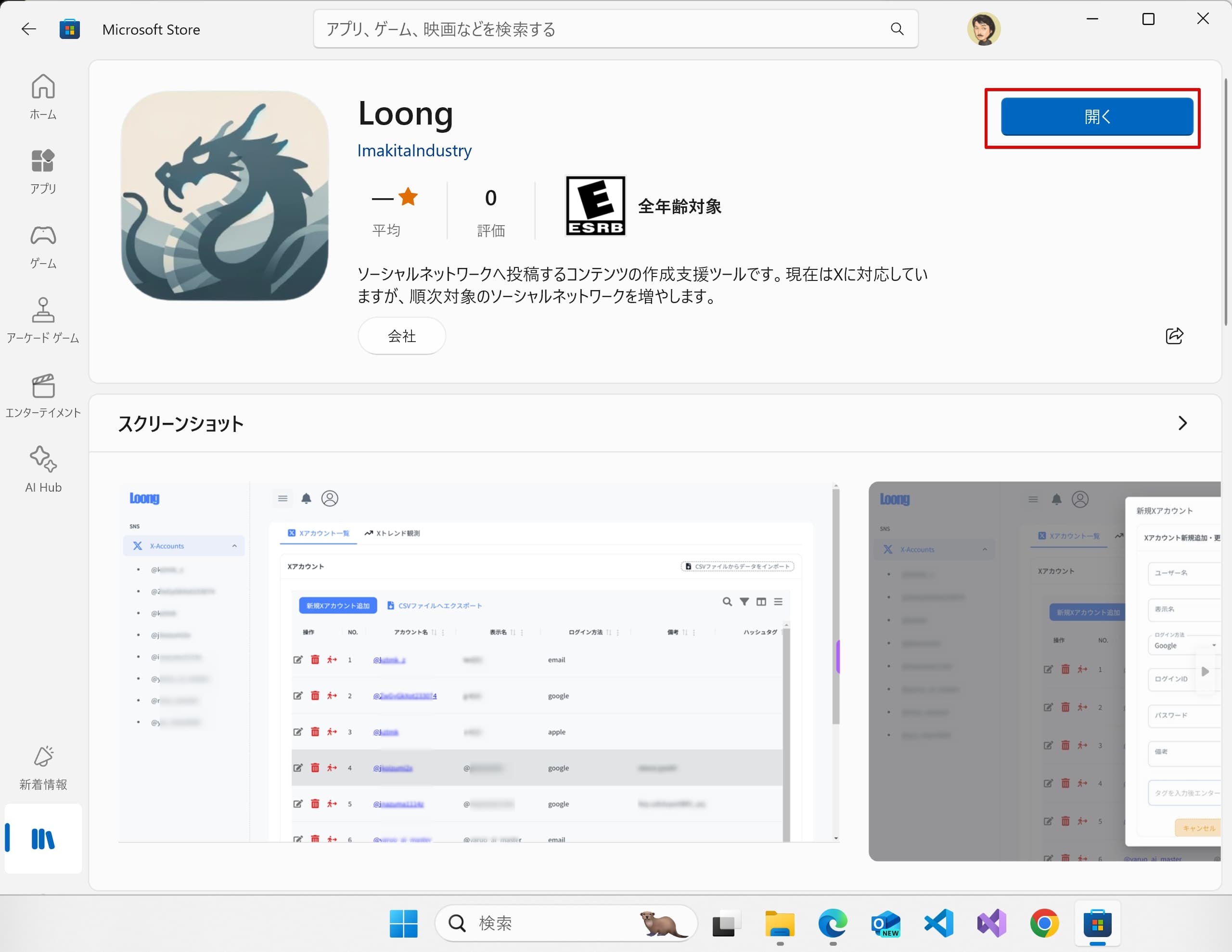Open the AI Hub section

click(x=43, y=470)
